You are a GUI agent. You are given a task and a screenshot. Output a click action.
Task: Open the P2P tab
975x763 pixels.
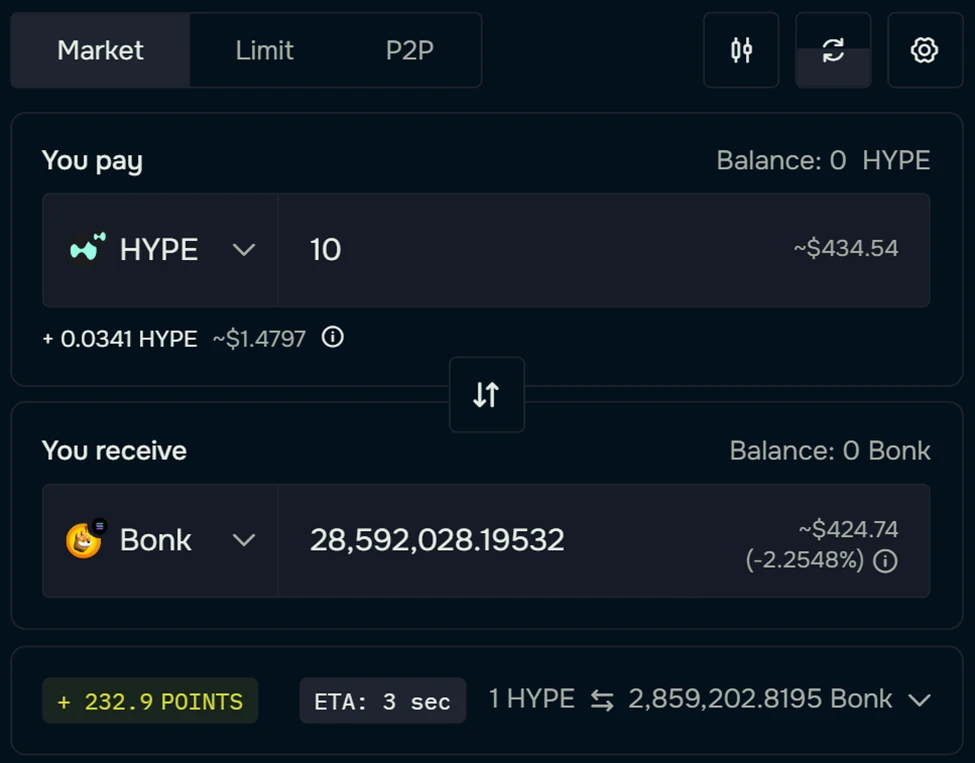tap(410, 50)
